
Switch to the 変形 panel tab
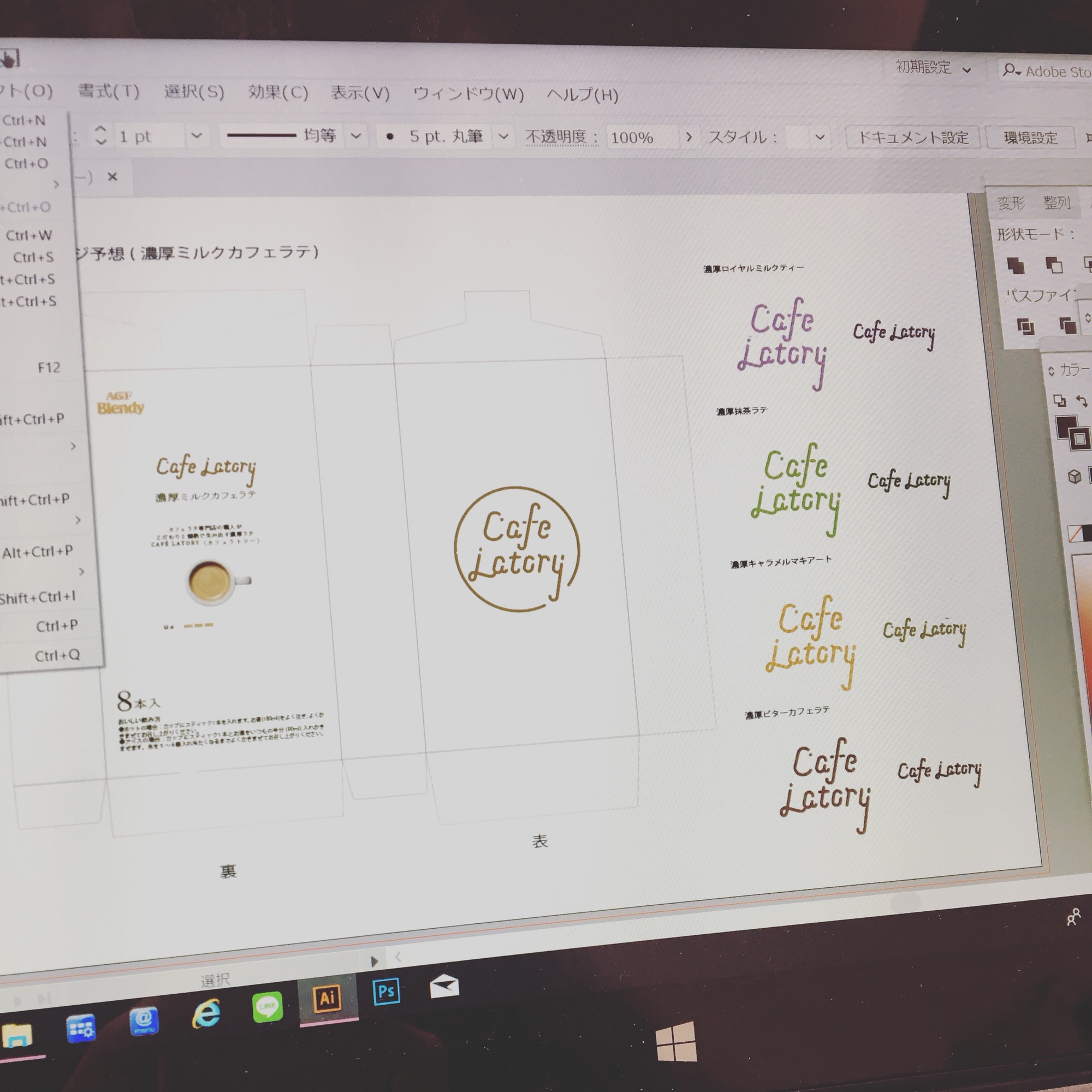pos(1012,203)
